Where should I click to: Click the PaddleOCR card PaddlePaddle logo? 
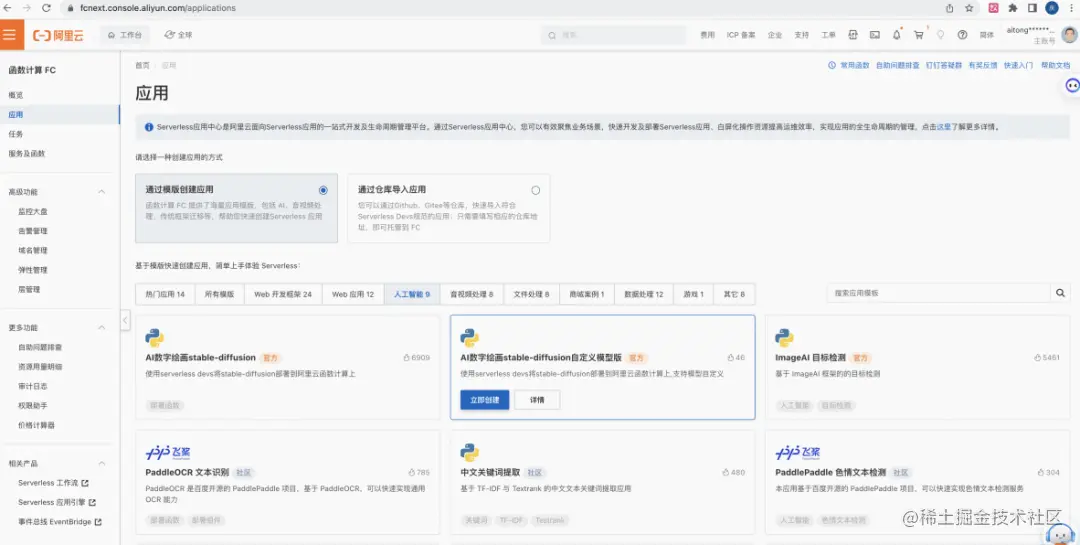(167, 453)
